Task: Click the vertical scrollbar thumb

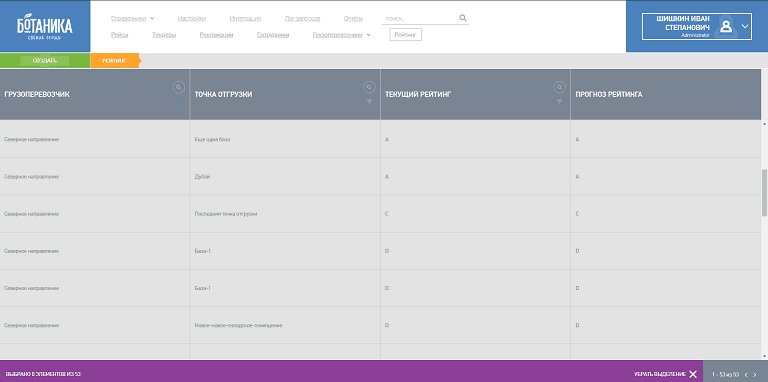Action: click(765, 193)
